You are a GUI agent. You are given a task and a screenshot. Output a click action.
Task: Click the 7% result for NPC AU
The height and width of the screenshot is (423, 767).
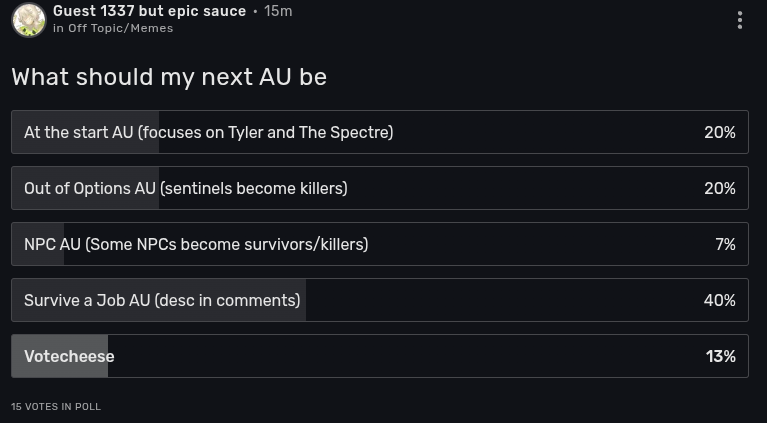coord(725,244)
